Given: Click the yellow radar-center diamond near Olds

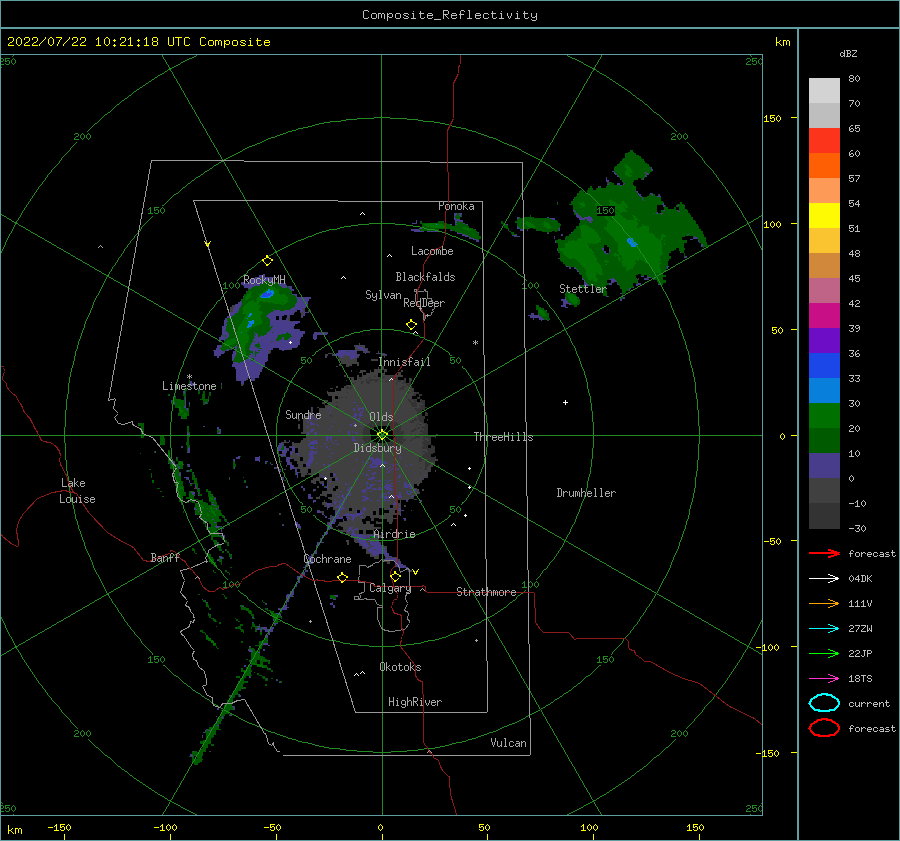Looking at the screenshot, I should [382, 435].
